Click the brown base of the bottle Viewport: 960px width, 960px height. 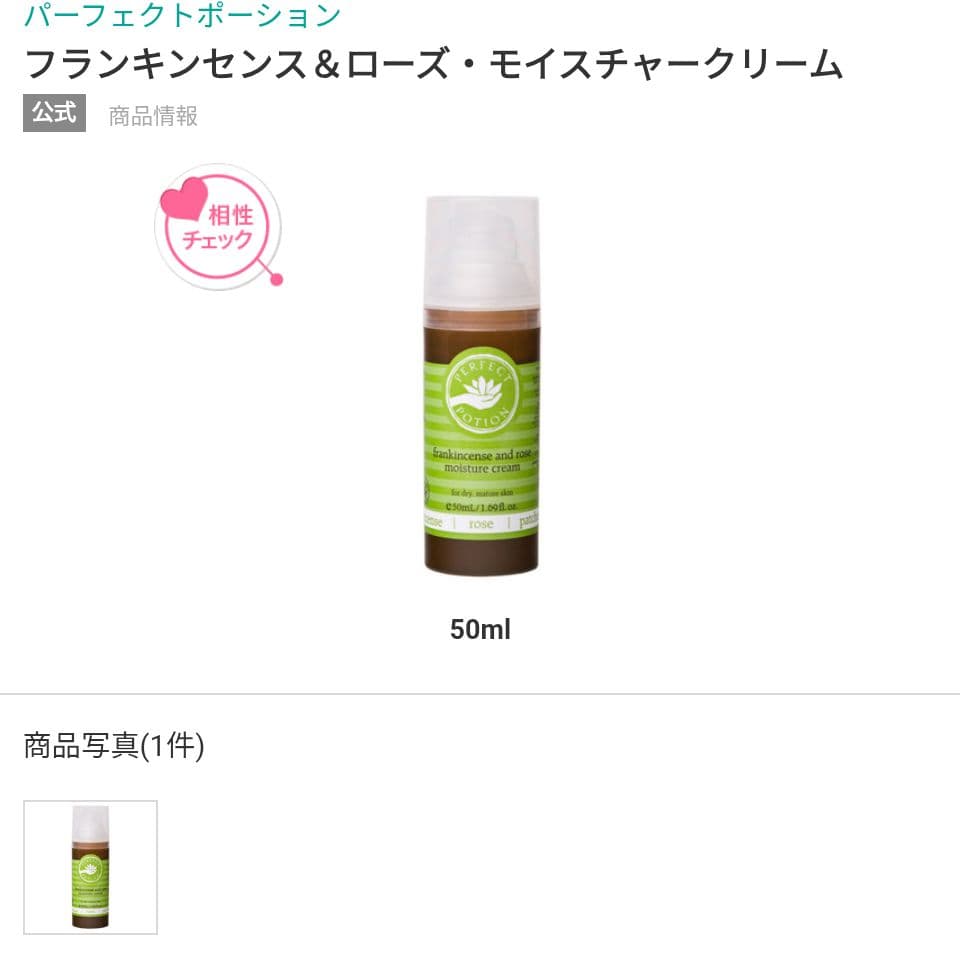click(x=481, y=556)
